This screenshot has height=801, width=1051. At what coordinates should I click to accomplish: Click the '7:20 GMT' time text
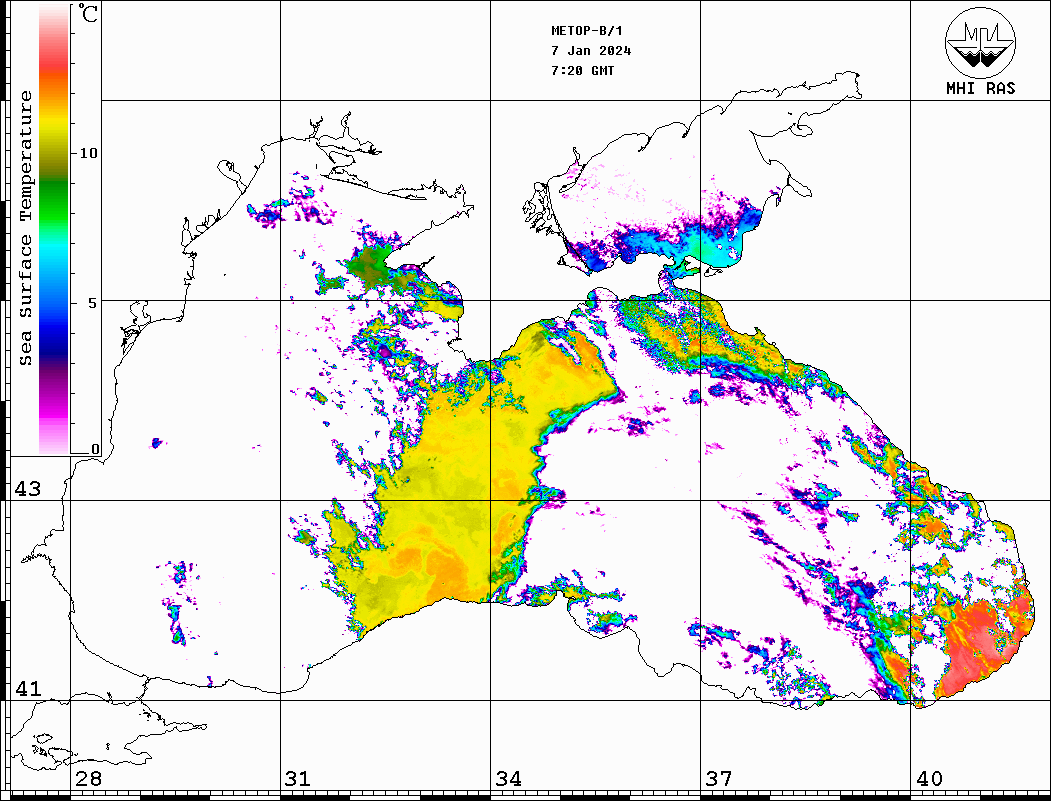tap(582, 71)
